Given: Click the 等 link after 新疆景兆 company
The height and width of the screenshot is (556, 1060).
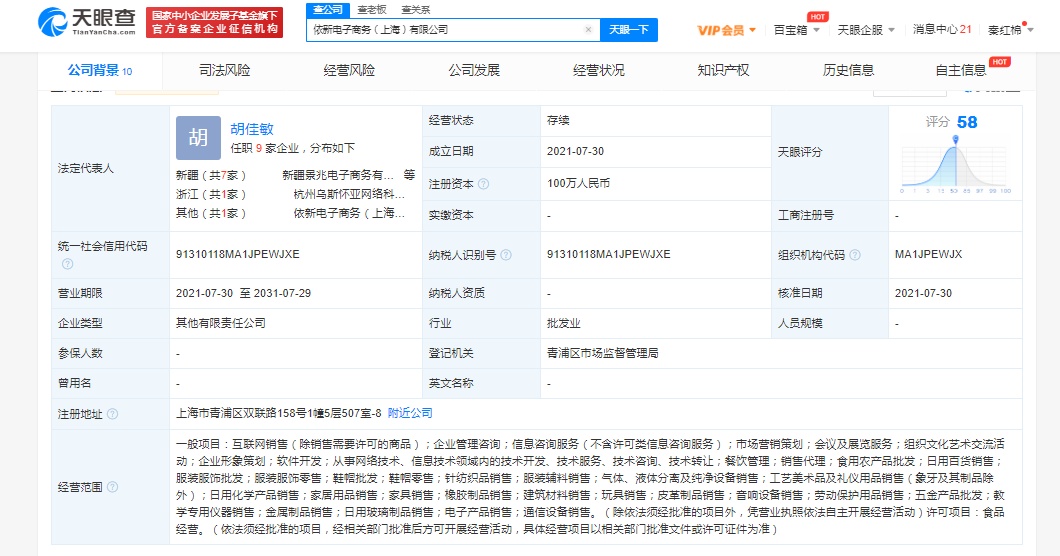Looking at the screenshot, I should click(409, 175).
